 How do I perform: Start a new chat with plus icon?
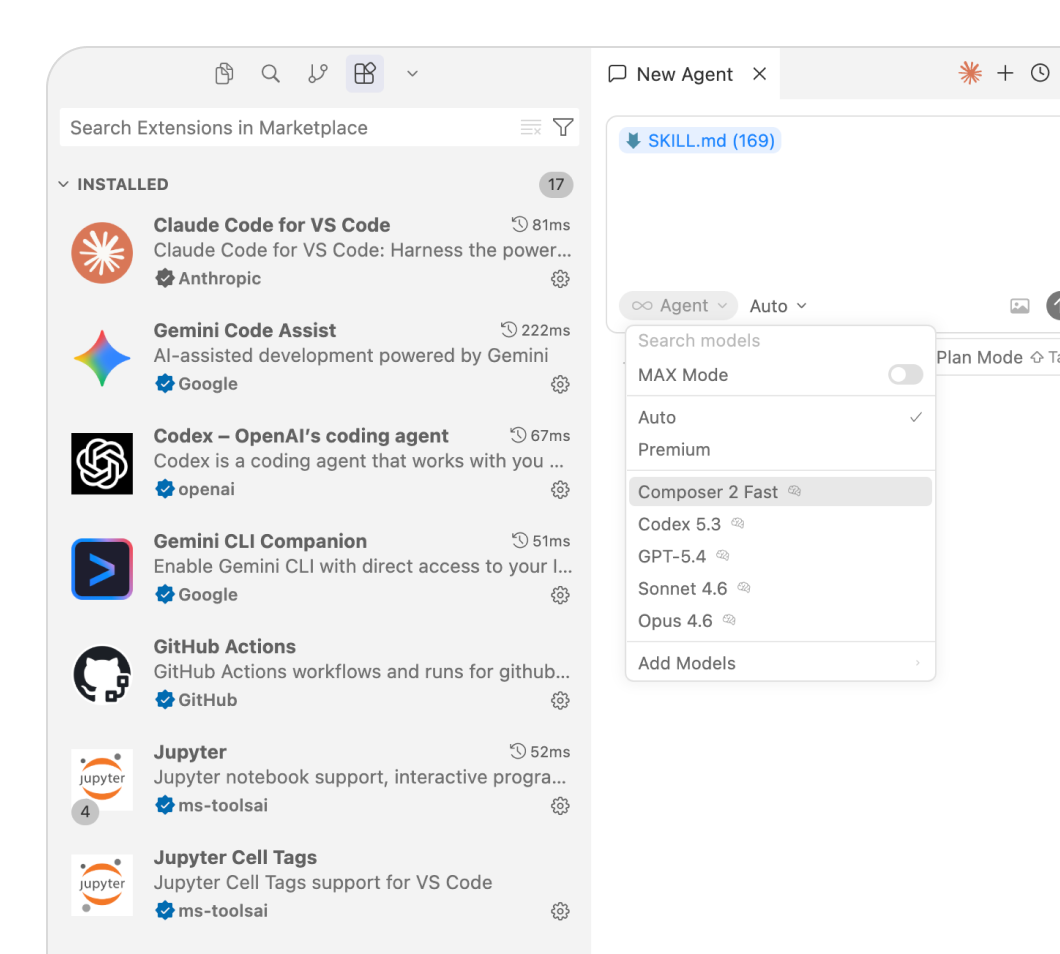(1005, 73)
